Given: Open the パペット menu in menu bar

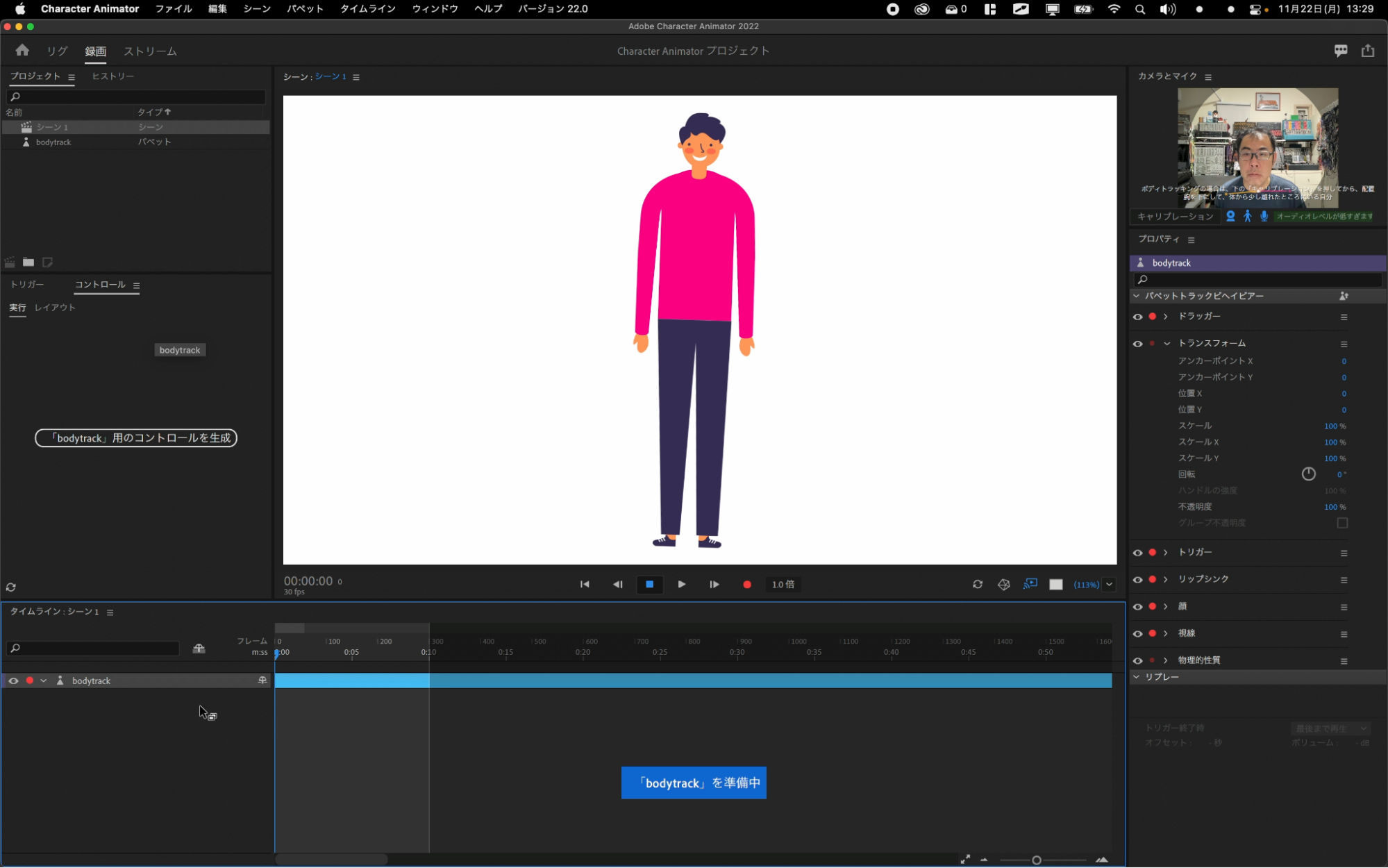Looking at the screenshot, I should point(305,9).
